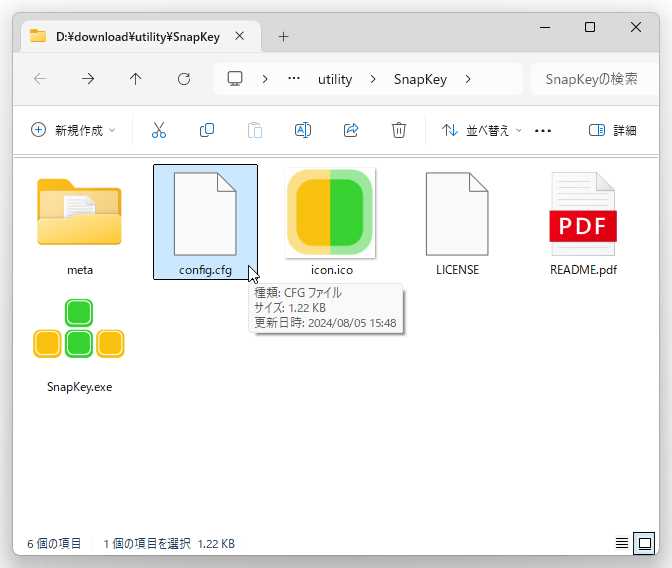Select the SnapKey.exe application icon

79,328
